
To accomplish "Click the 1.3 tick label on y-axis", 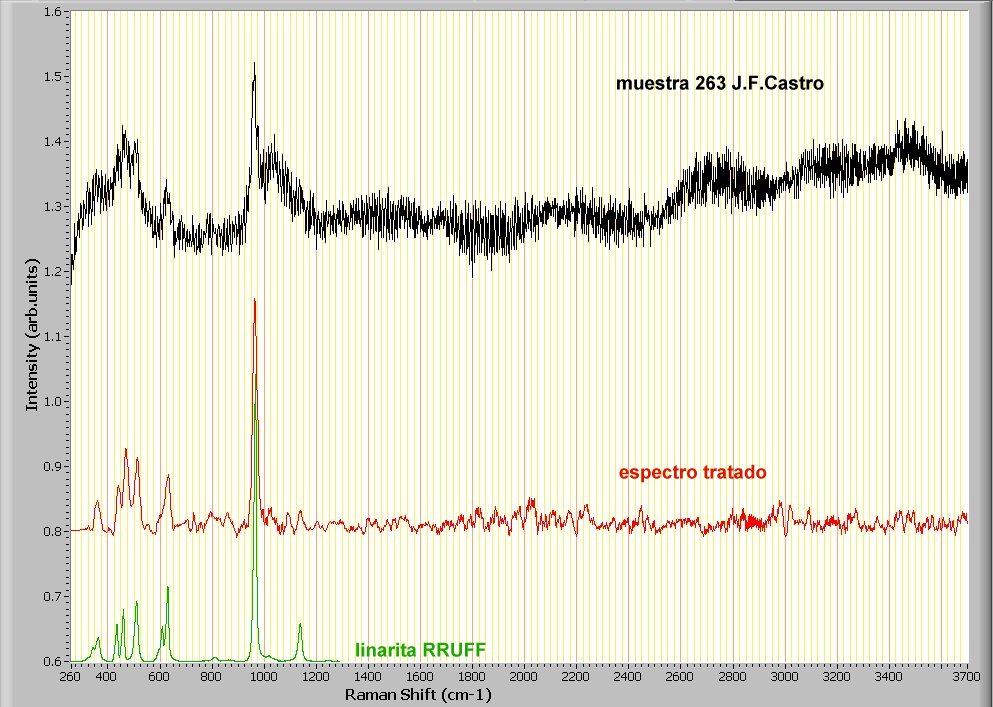I will tap(52, 207).
